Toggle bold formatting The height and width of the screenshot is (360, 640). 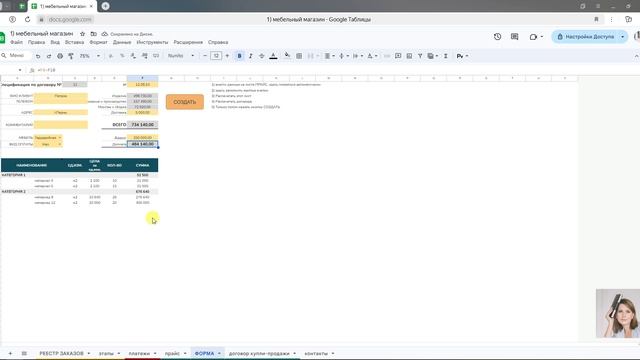pyautogui.click(x=240, y=56)
